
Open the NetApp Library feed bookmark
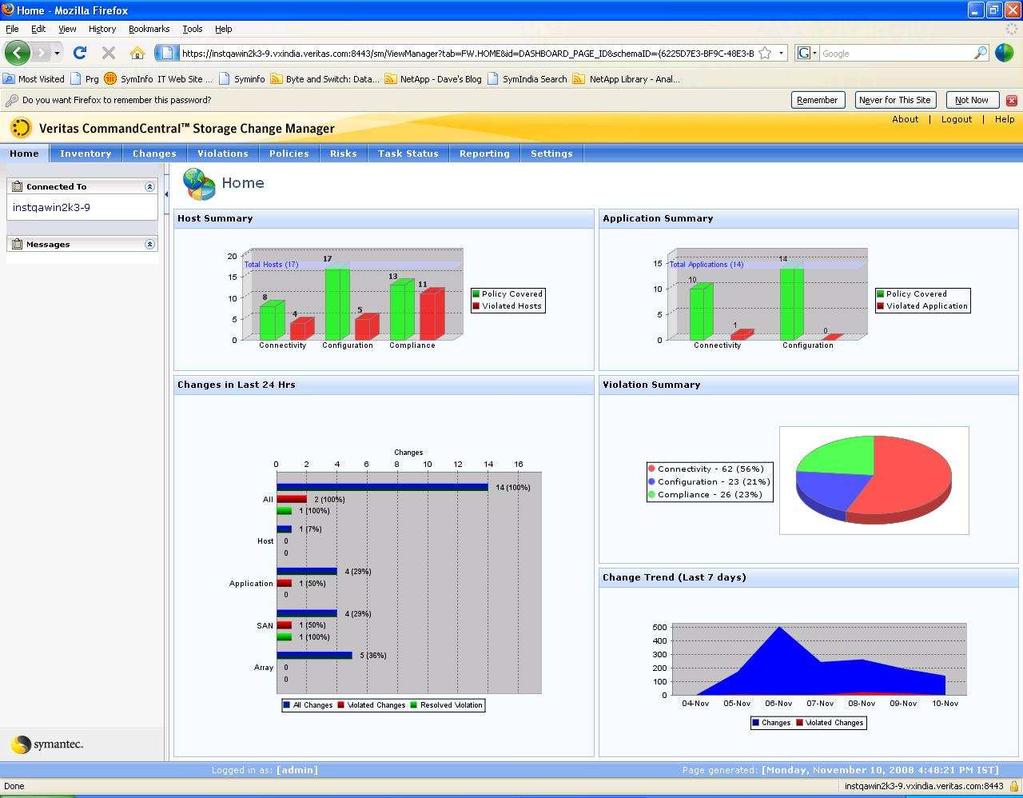point(626,79)
